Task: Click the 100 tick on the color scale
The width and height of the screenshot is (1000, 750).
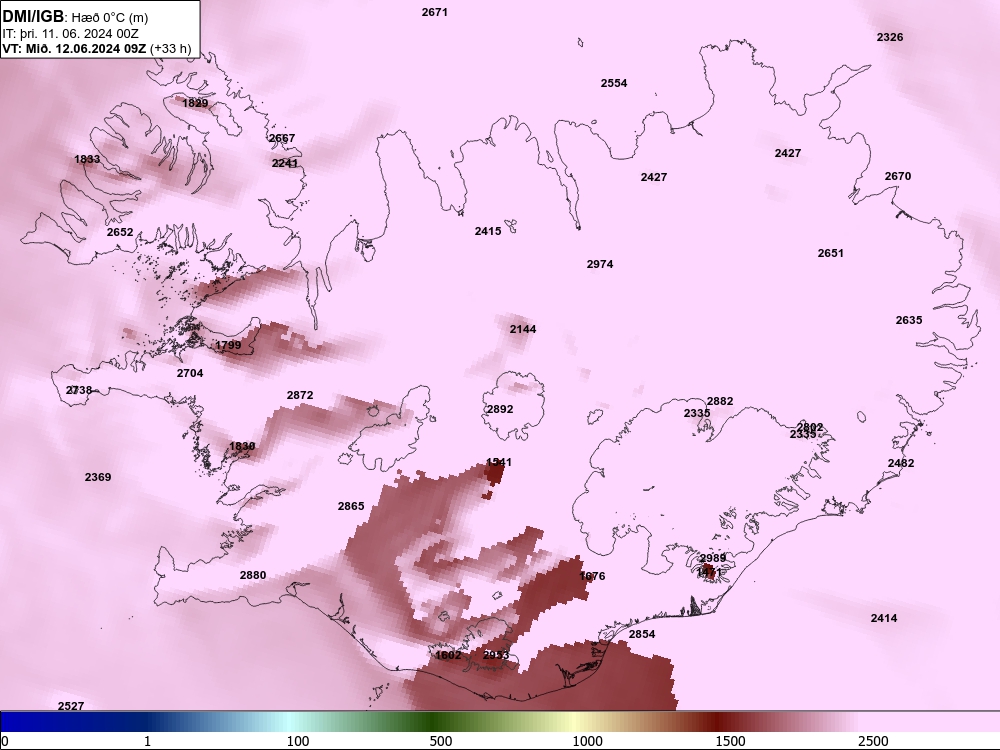Action: pyautogui.click(x=298, y=741)
